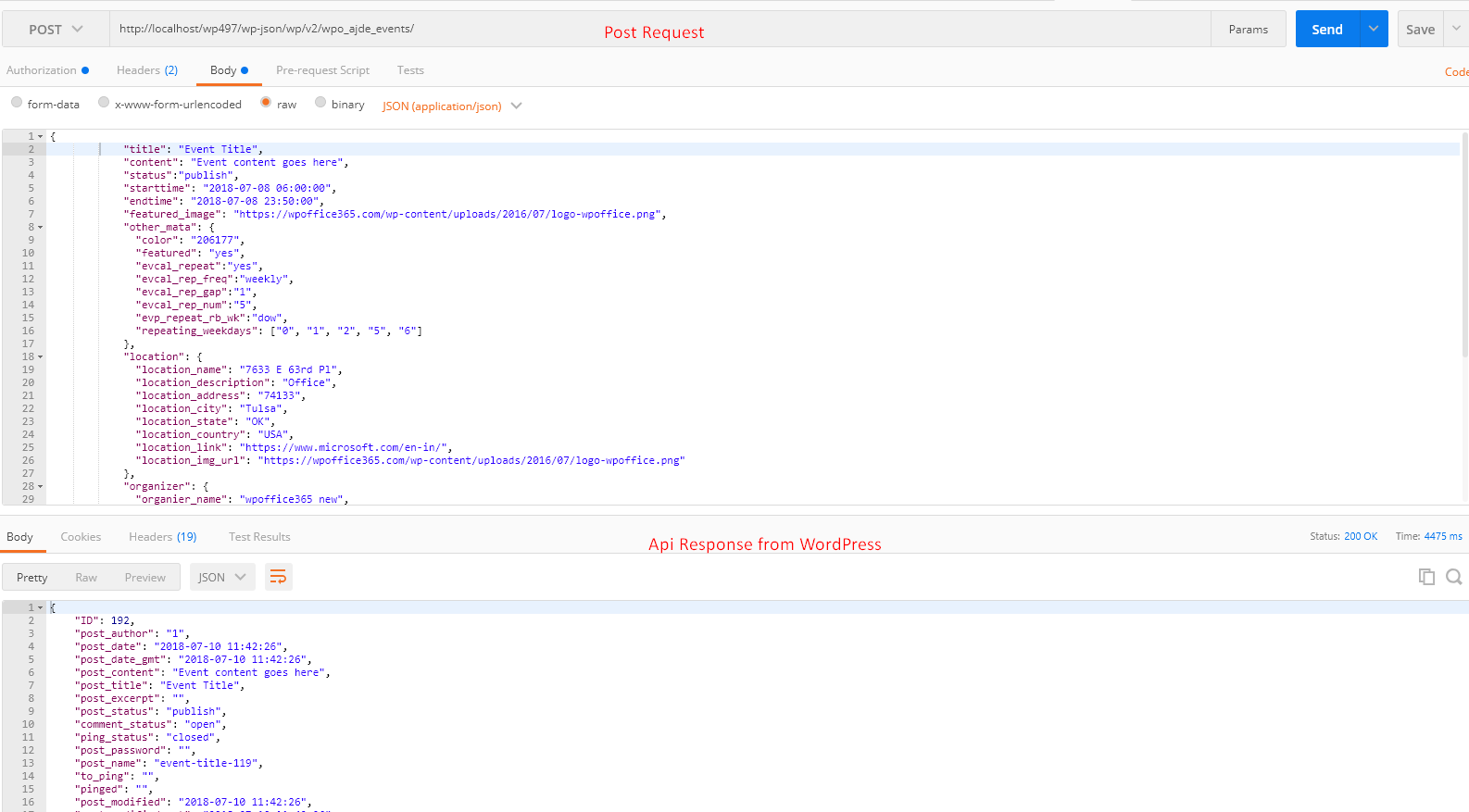Click the "location_link" microsoft URL line
This screenshot has width=1469, height=812.
(295, 447)
